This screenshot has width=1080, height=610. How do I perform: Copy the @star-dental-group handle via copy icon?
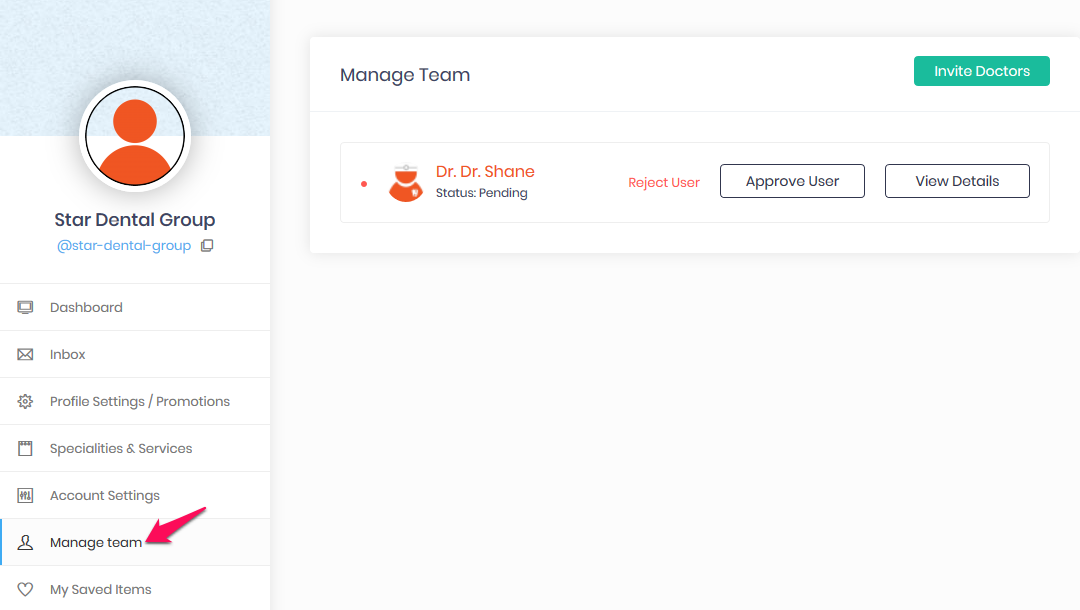point(207,246)
